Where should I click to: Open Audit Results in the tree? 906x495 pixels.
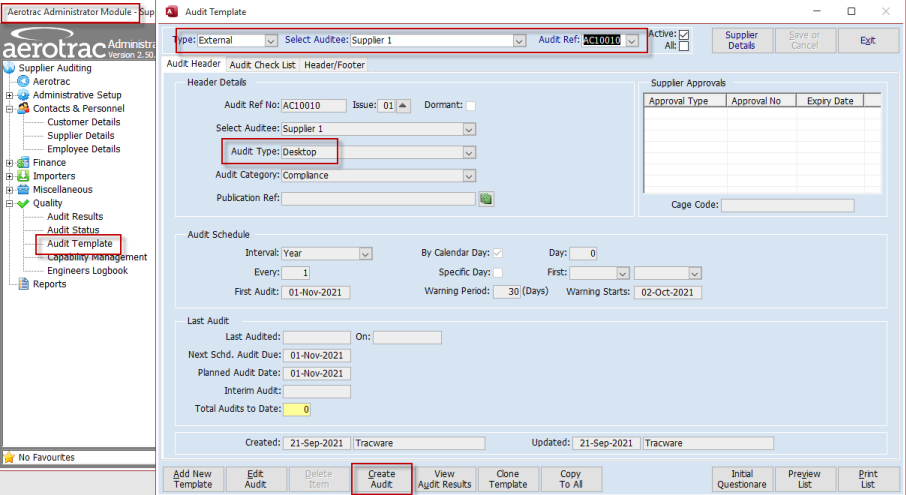pos(75,217)
